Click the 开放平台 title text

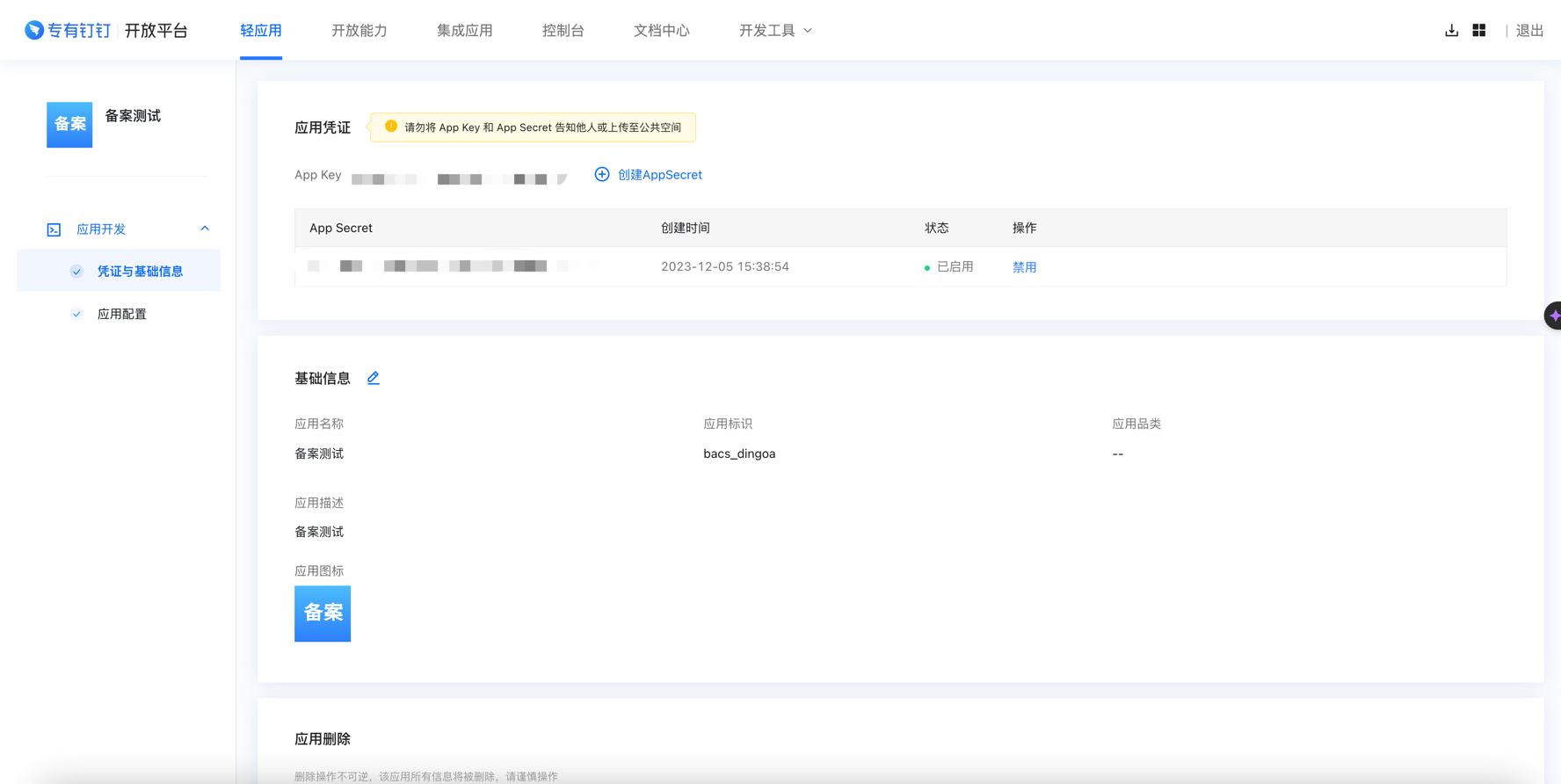point(156,30)
